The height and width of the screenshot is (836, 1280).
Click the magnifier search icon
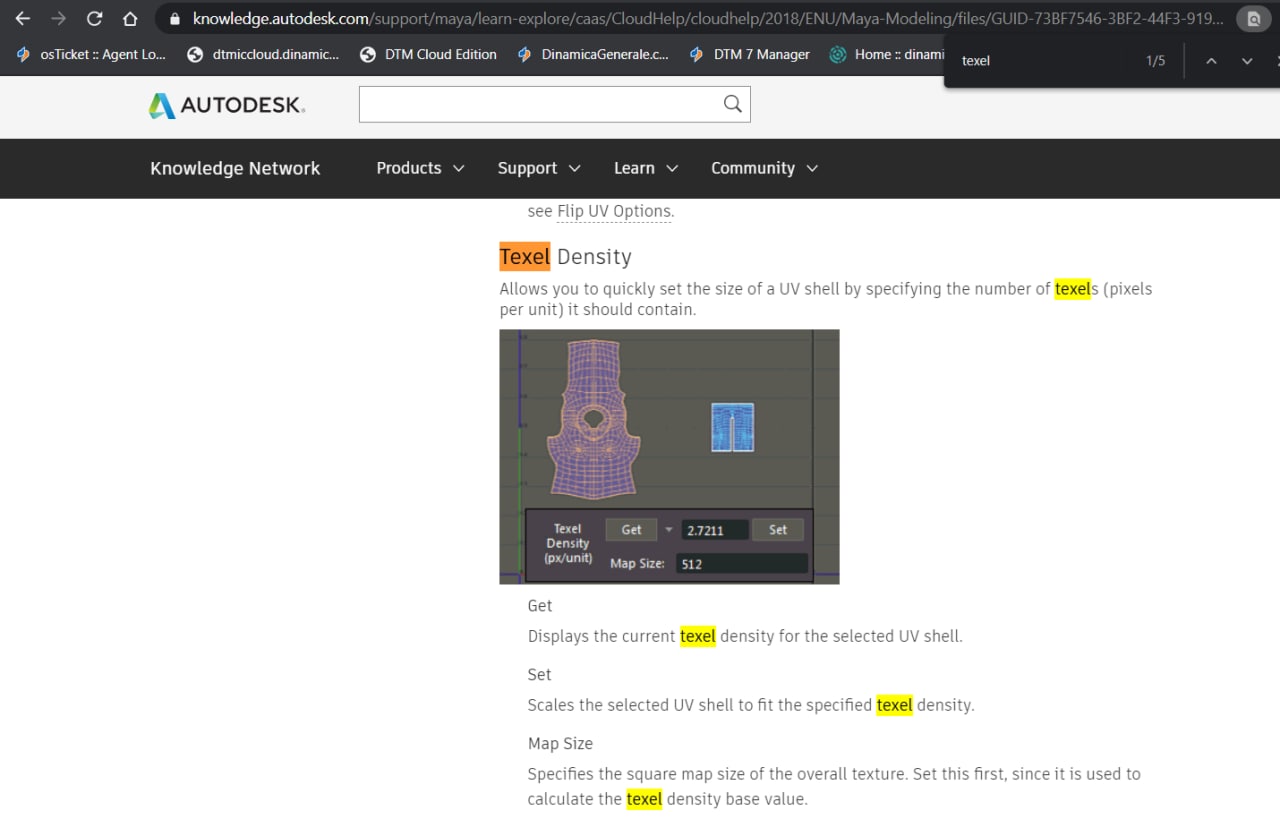(733, 104)
